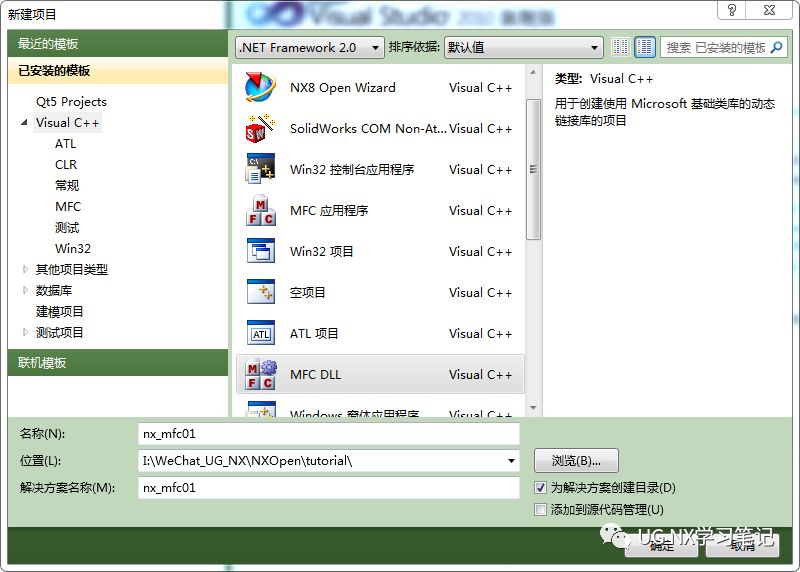Click the 'MFC DLL' template name
Screen dimensions: 800x572
[x=315, y=375]
